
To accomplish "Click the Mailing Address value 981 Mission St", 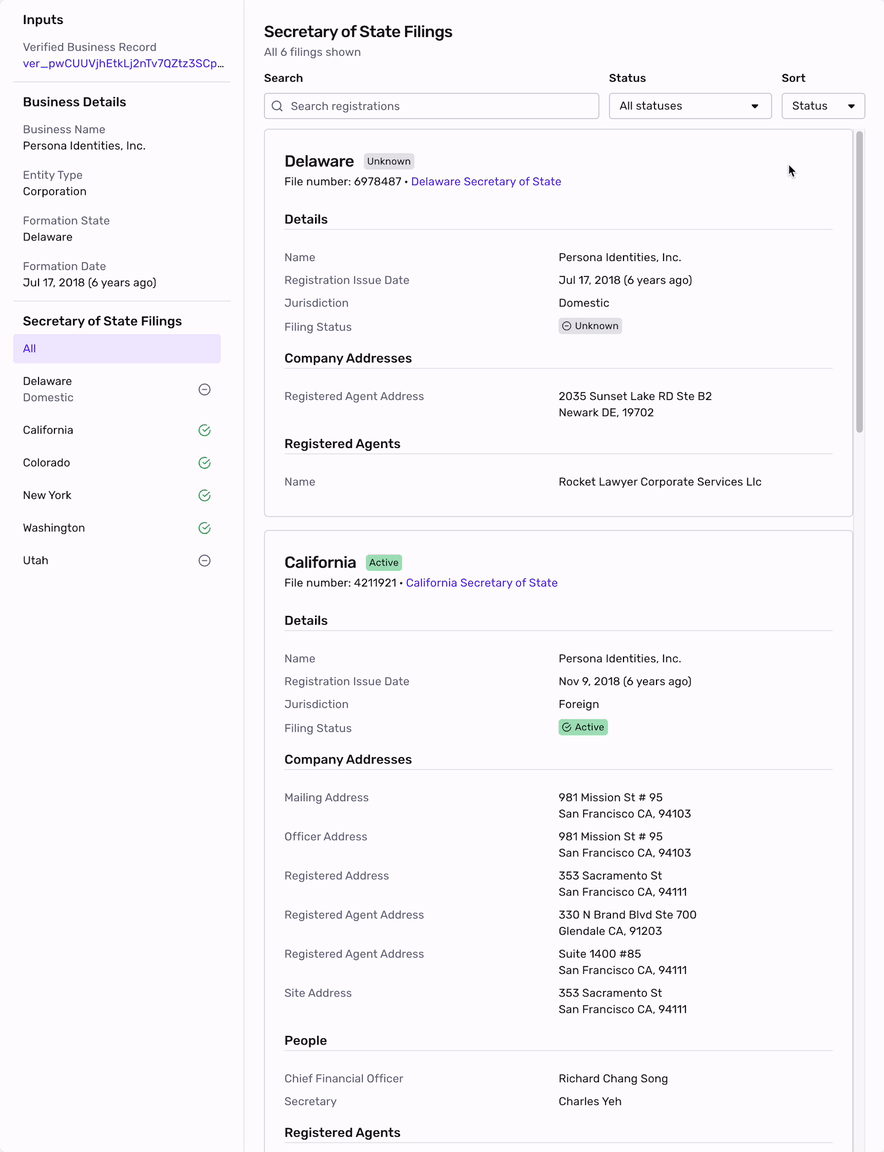I will coord(625,805).
